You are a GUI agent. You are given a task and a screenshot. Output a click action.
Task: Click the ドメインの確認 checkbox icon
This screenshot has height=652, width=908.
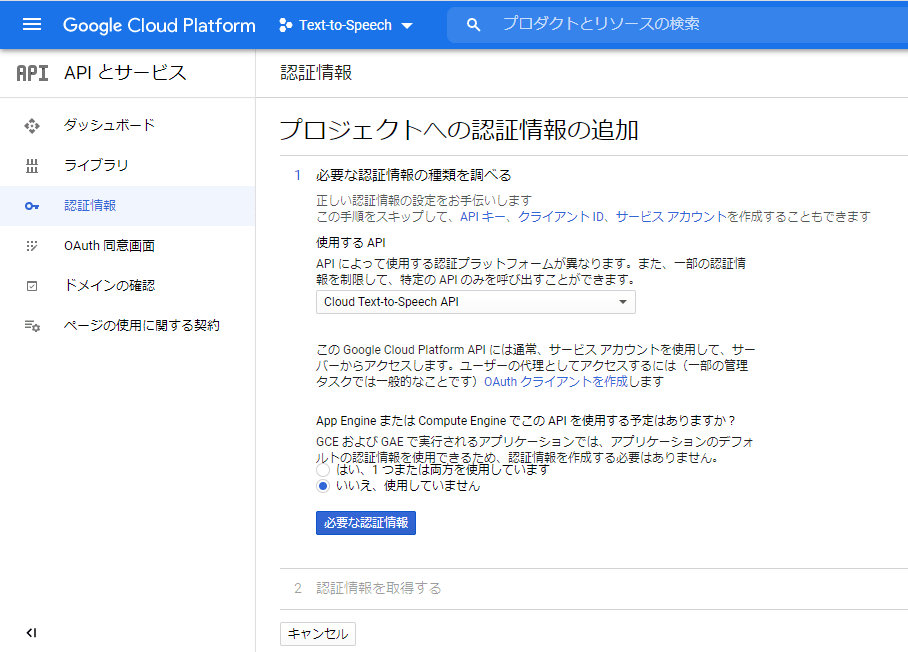(32, 286)
